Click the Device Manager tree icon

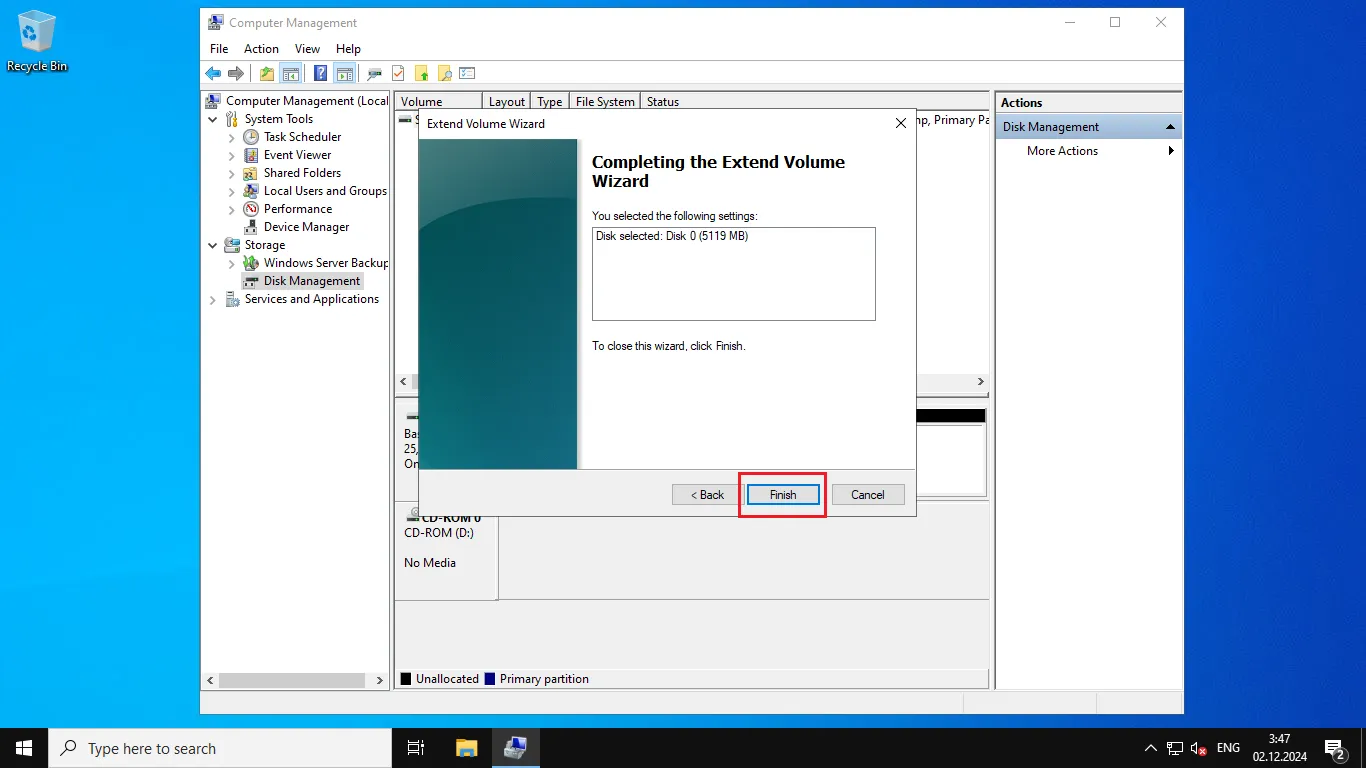coord(251,227)
